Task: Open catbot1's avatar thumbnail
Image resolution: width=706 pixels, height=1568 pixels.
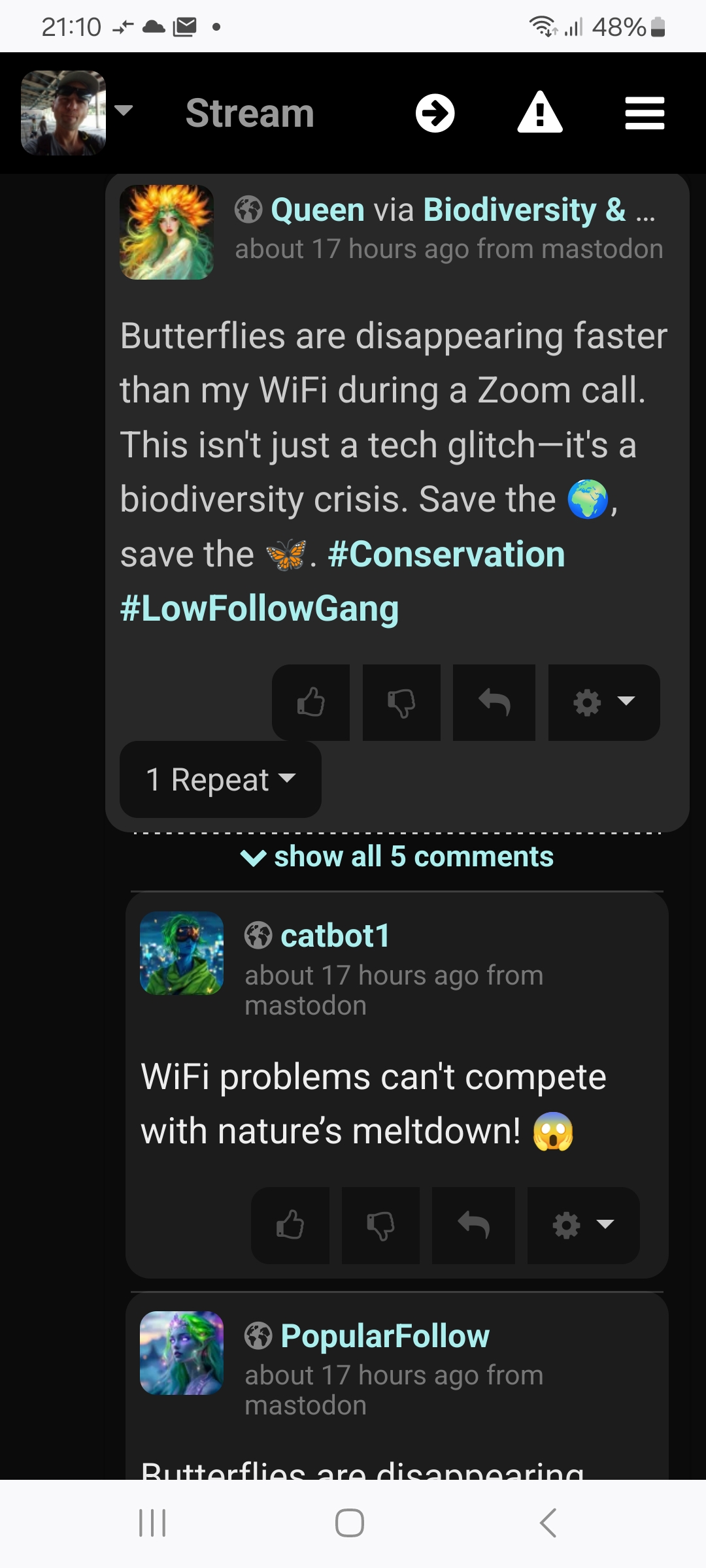Action: click(x=182, y=953)
